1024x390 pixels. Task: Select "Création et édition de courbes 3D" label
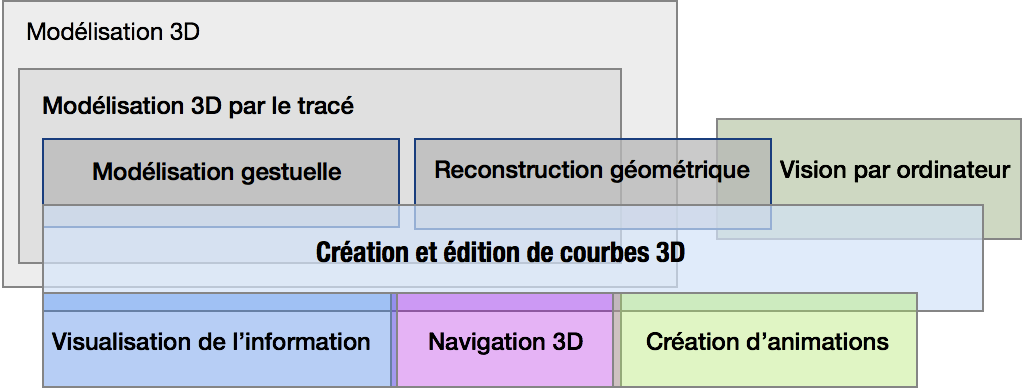click(x=500, y=252)
